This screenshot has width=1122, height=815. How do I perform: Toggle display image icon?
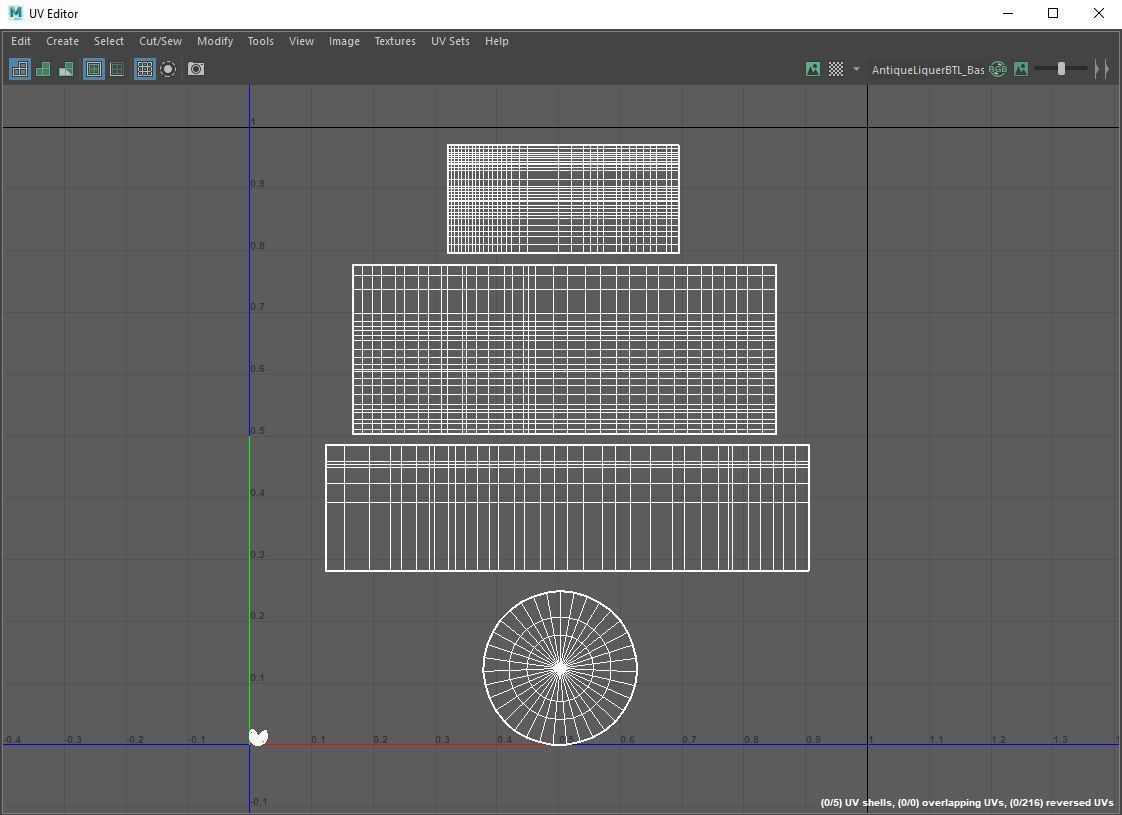pos(813,69)
